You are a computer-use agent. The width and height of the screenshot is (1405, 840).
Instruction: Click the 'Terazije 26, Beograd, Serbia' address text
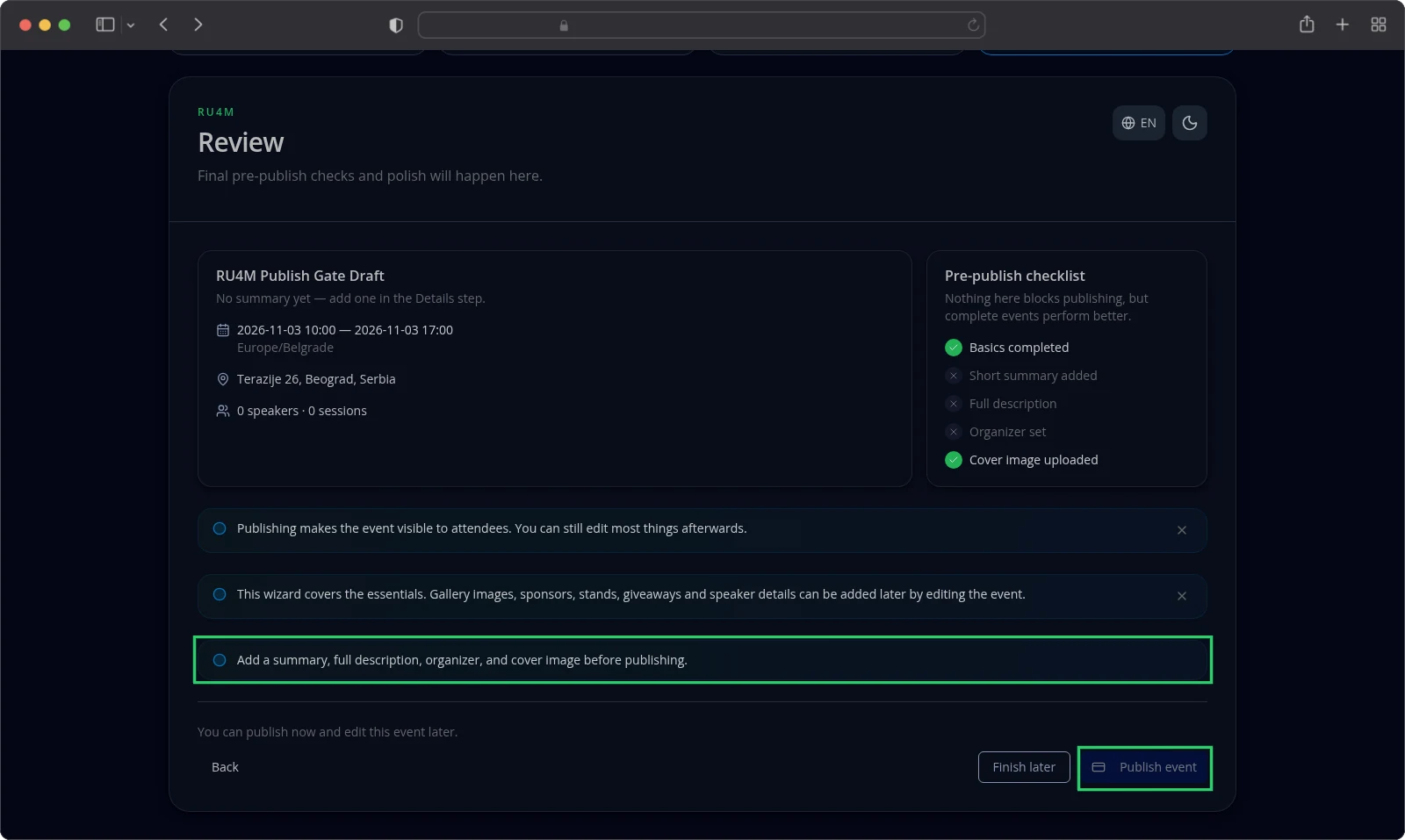(x=316, y=379)
